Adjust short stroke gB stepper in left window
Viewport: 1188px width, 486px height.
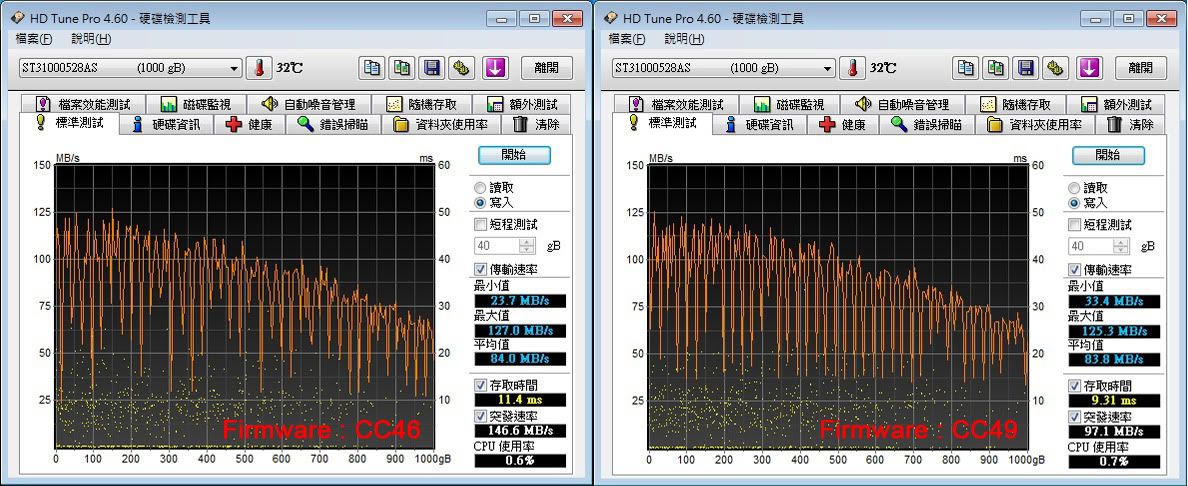(x=527, y=246)
